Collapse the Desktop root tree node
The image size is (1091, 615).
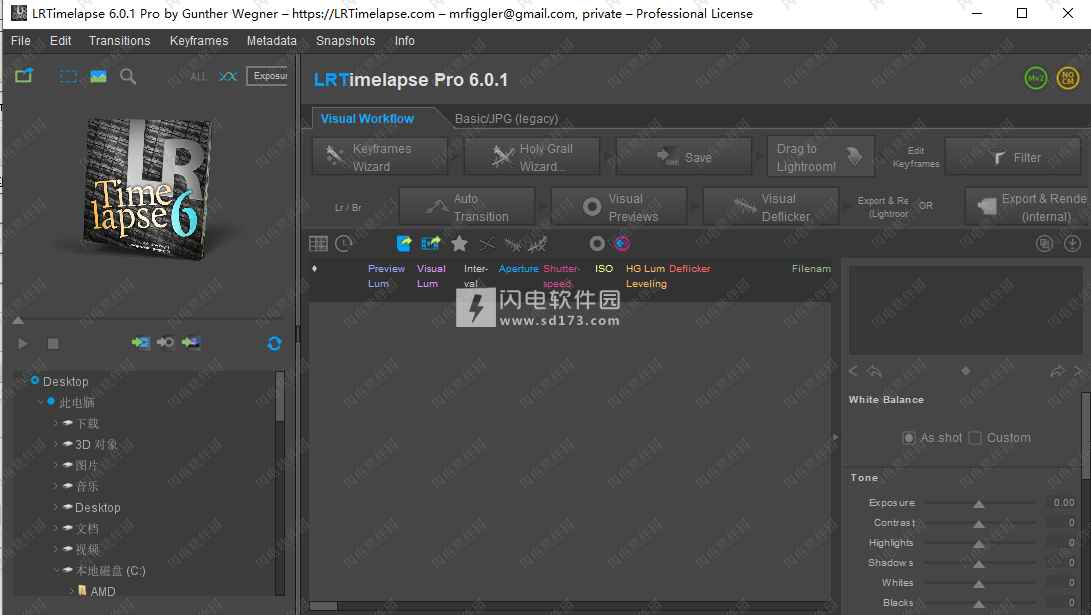(24, 381)
